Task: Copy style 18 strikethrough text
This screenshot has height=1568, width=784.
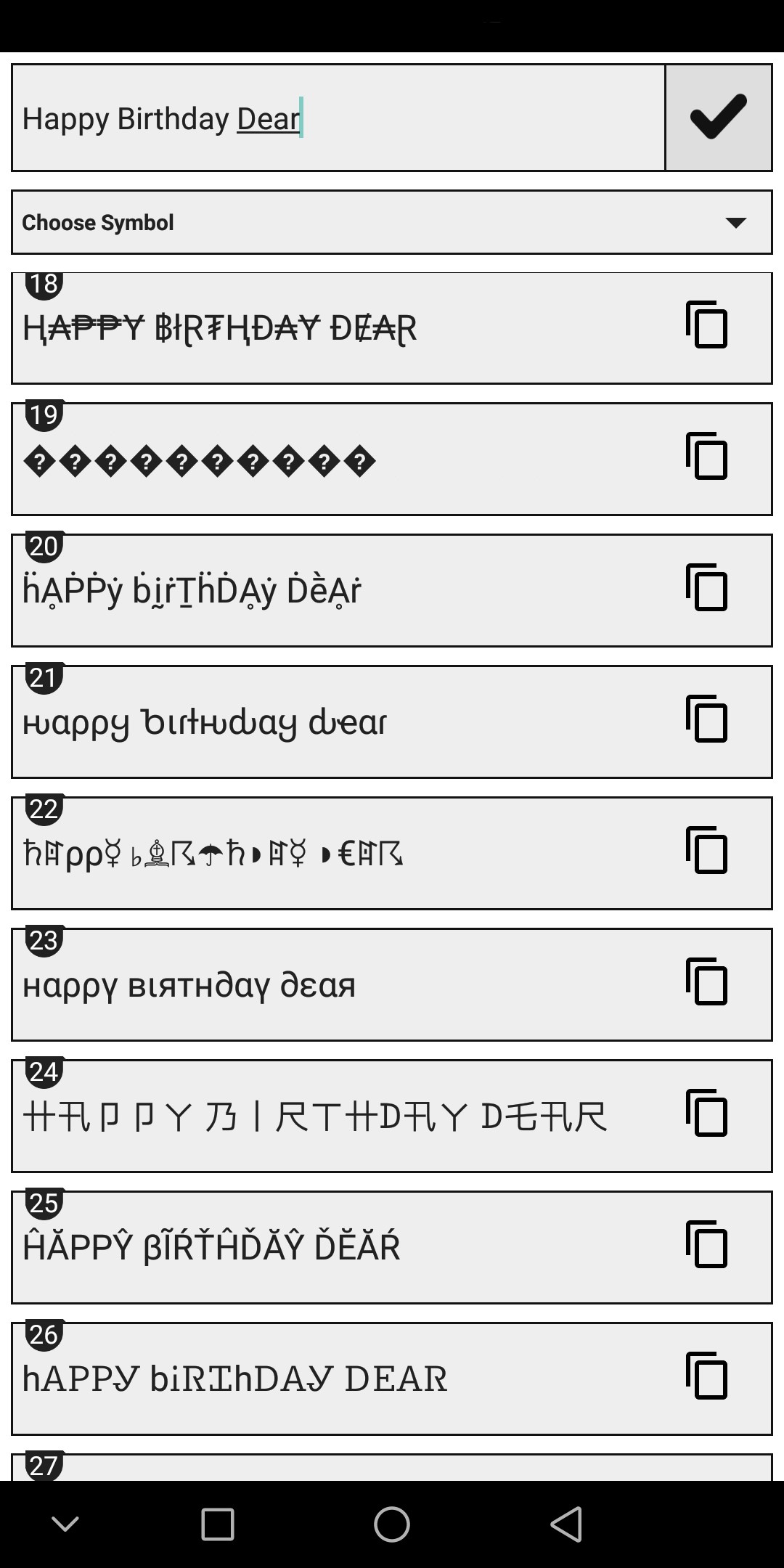Action: [x=706, y=324]
